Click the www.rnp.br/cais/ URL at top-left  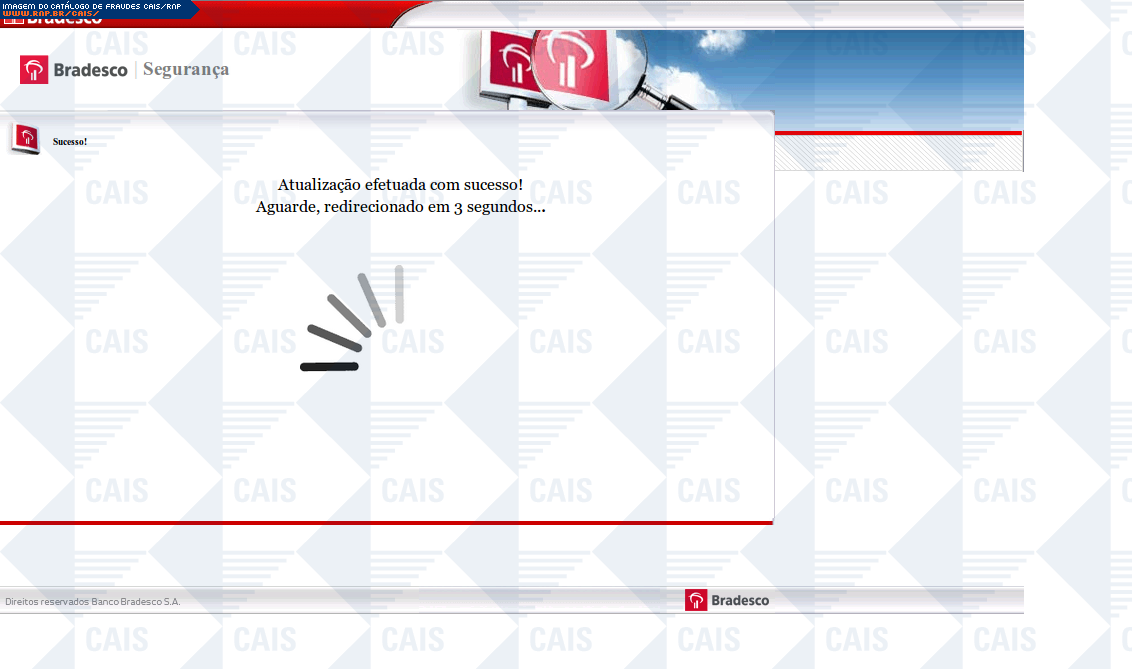[50, 14]
